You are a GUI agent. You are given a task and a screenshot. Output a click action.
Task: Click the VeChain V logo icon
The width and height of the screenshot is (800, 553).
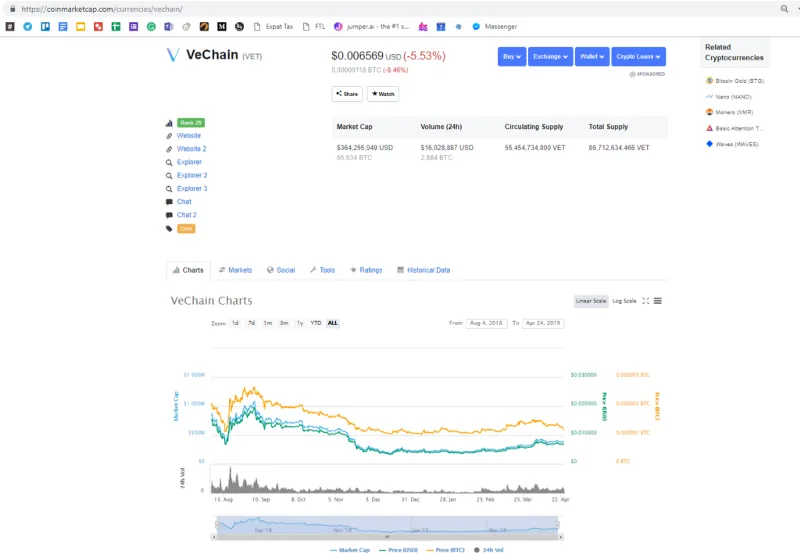coord(173,55)
